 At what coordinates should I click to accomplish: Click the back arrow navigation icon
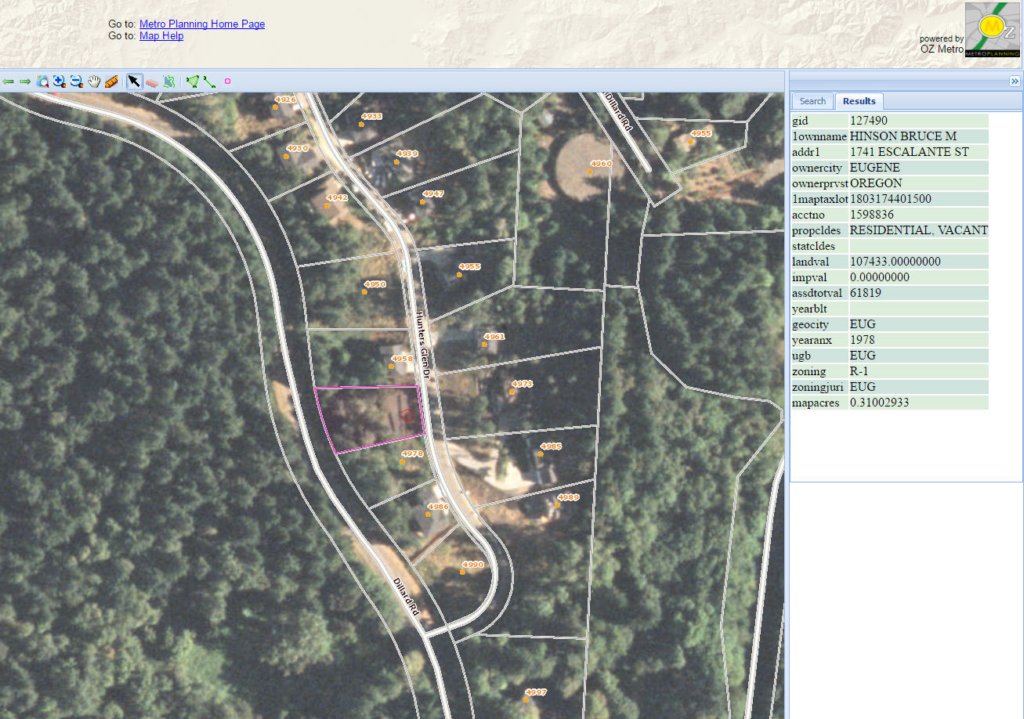(x=8, y=81)
